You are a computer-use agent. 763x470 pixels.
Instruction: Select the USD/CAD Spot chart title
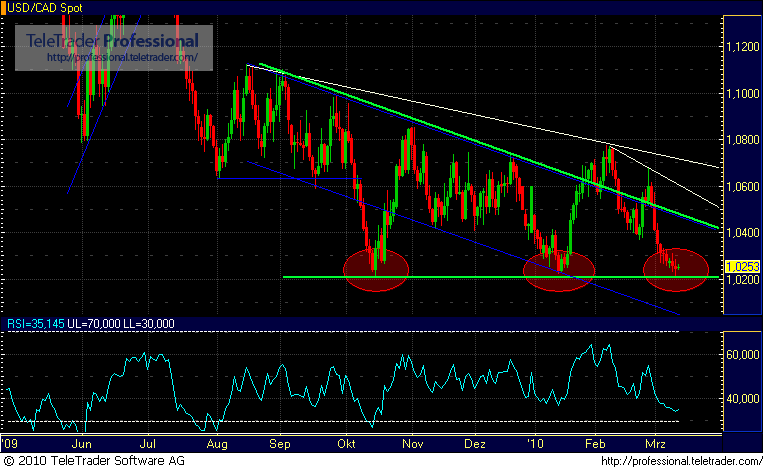coord(45,8)
